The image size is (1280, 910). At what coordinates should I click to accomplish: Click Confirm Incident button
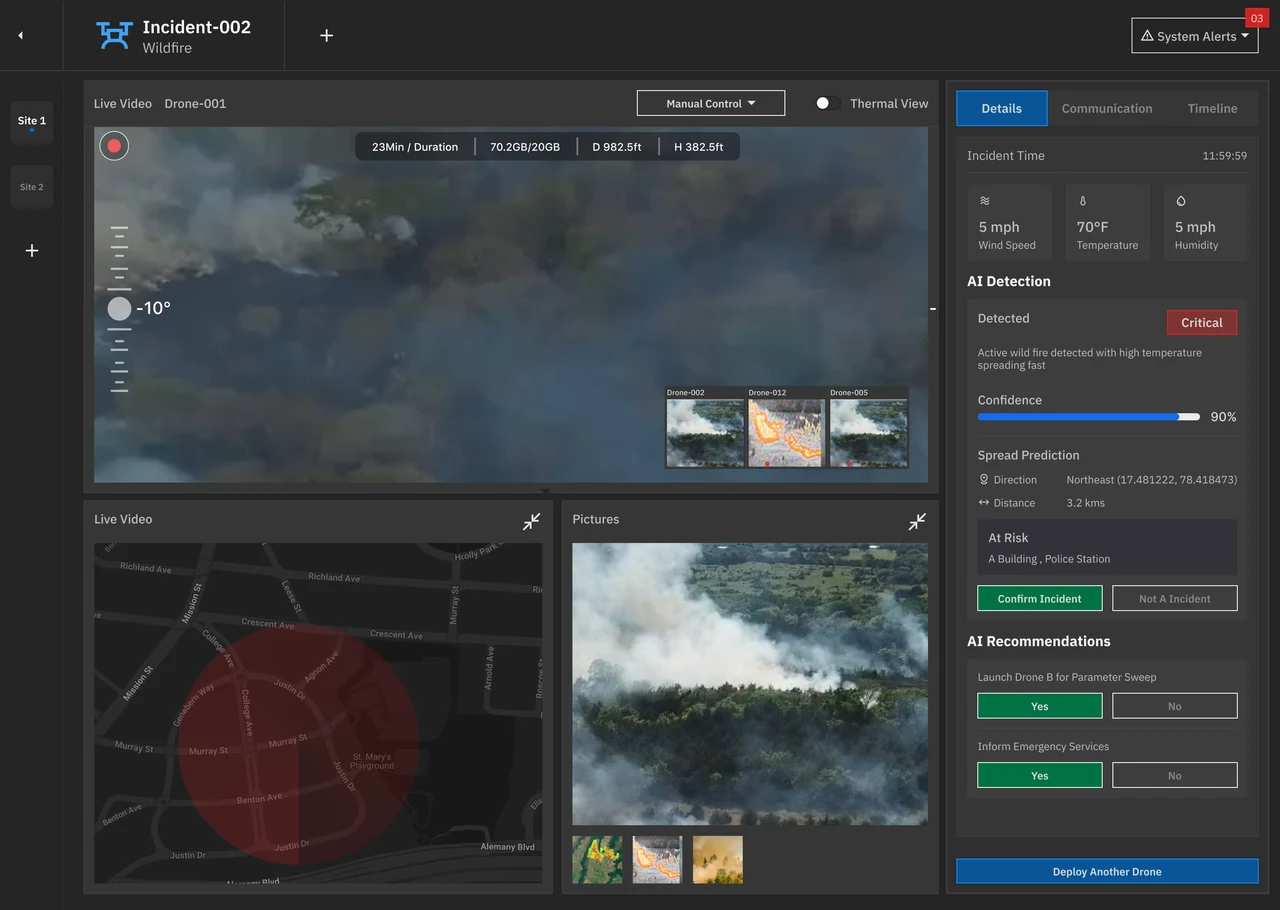pyautogui.click(x=1040, y=598)
